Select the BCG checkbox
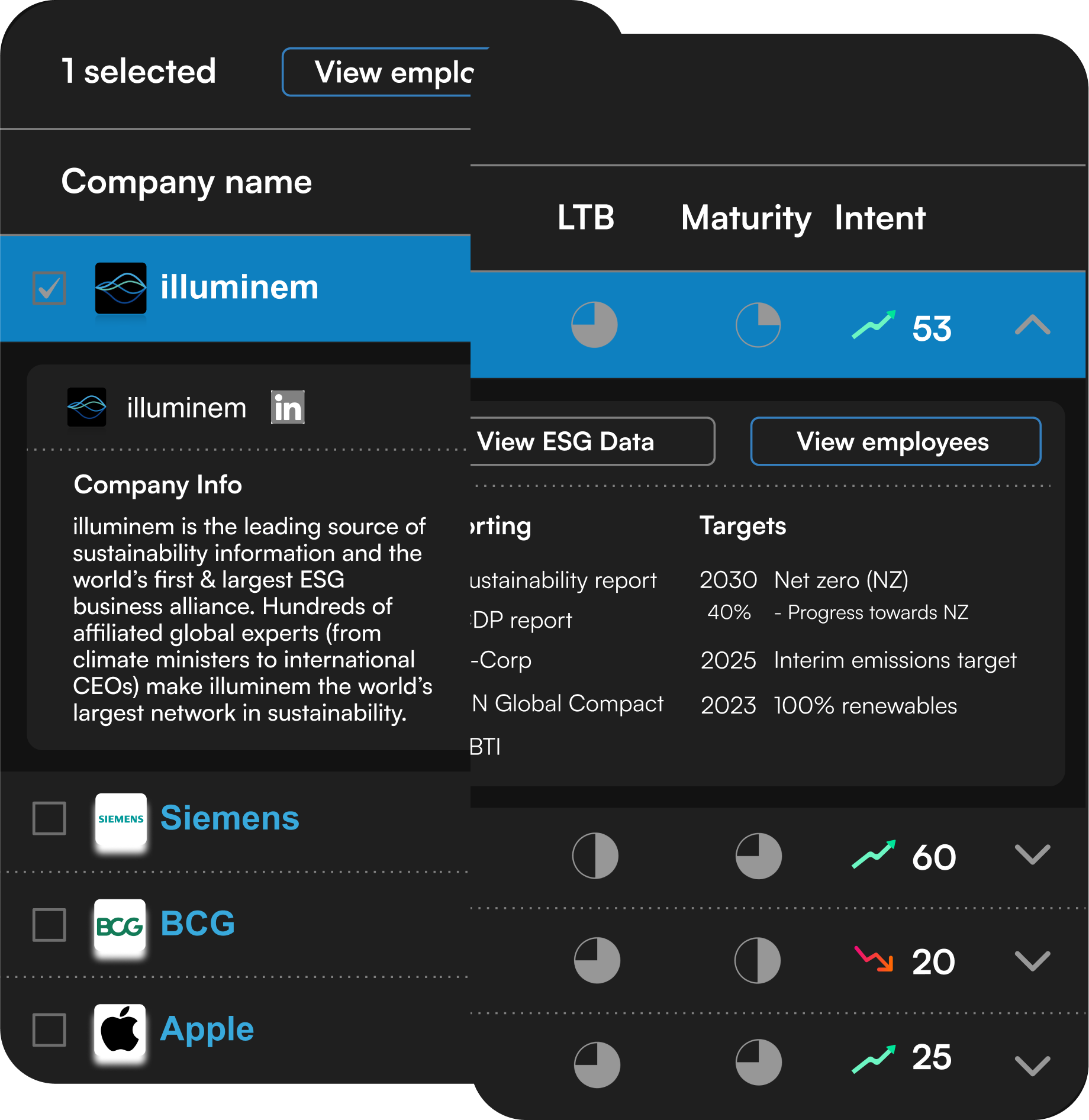1089x1120 pixels. coord(49,925)
